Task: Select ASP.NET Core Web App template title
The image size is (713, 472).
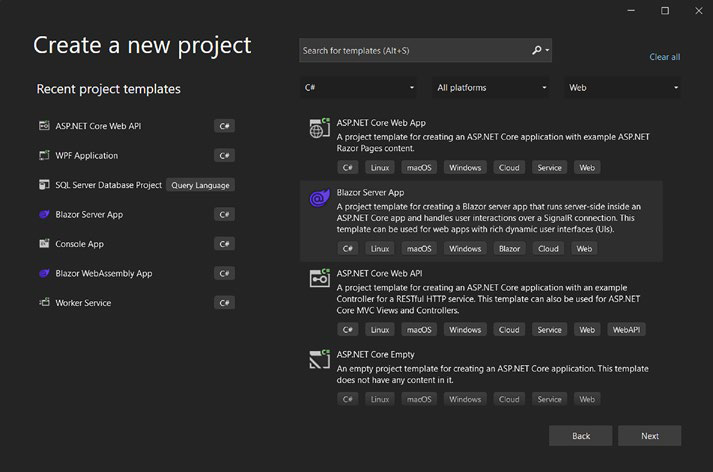Action: tap(381, 123)
